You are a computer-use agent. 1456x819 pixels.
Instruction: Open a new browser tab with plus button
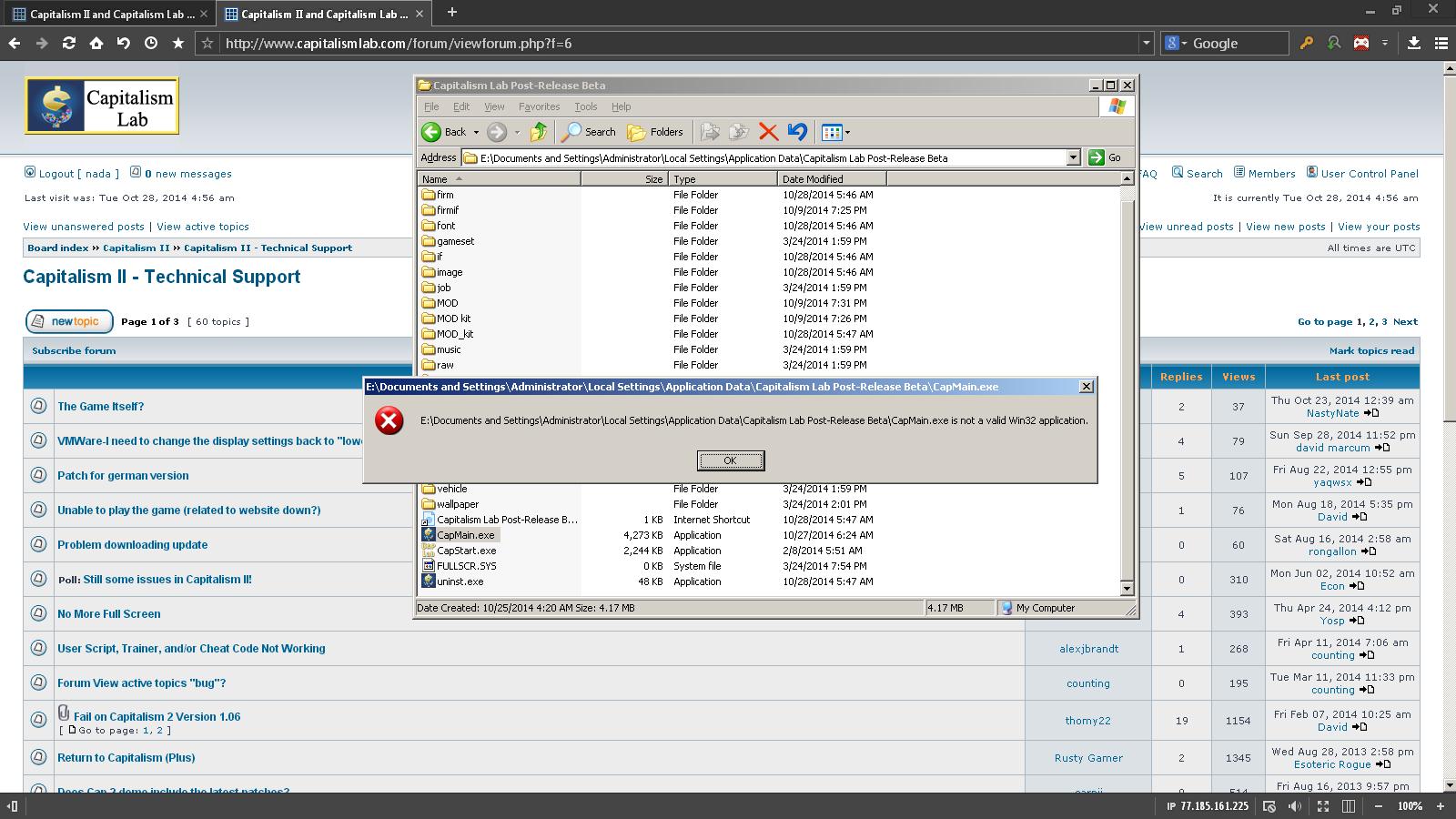point(451,12)
